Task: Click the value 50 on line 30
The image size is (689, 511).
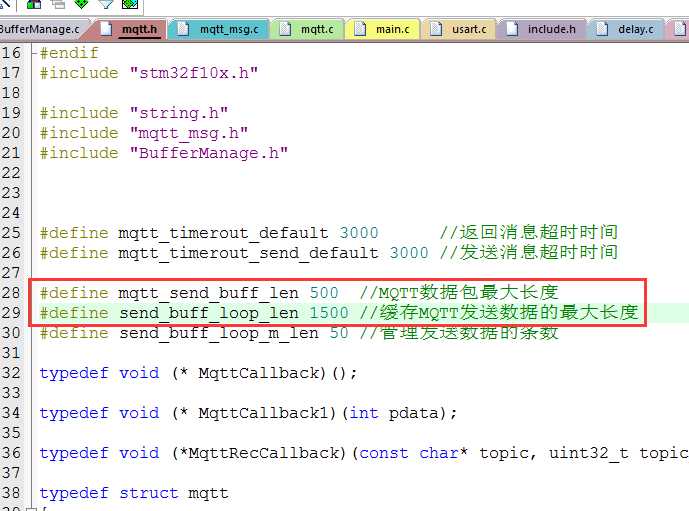Action: (339, 333)
